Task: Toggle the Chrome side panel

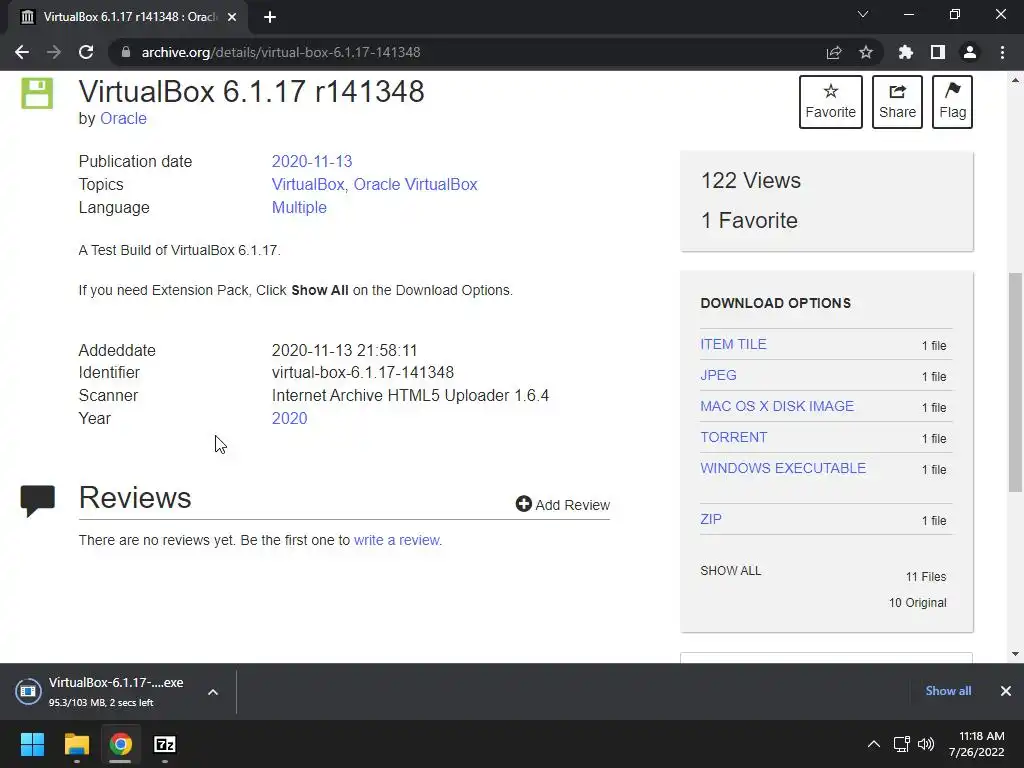Action: (x=938, y=52)
